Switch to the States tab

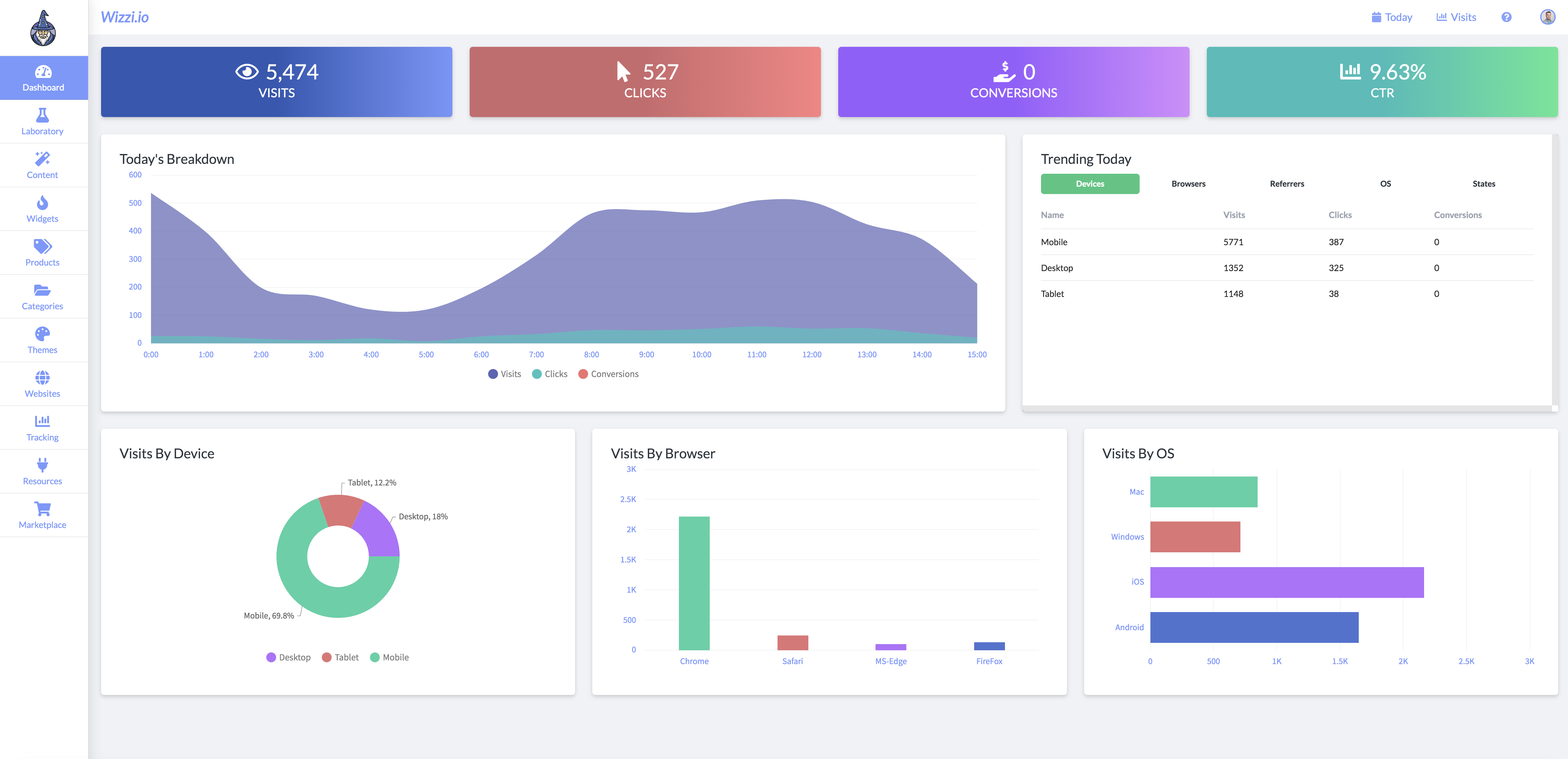click(1483, 184)
